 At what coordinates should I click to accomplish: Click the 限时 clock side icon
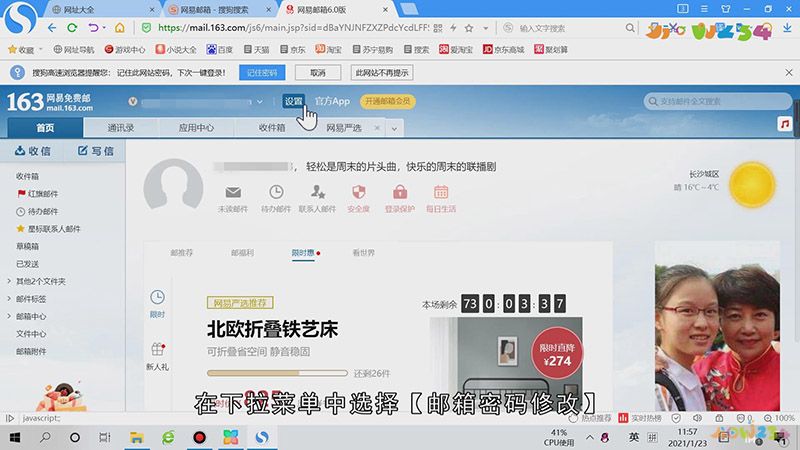[157, 297]
